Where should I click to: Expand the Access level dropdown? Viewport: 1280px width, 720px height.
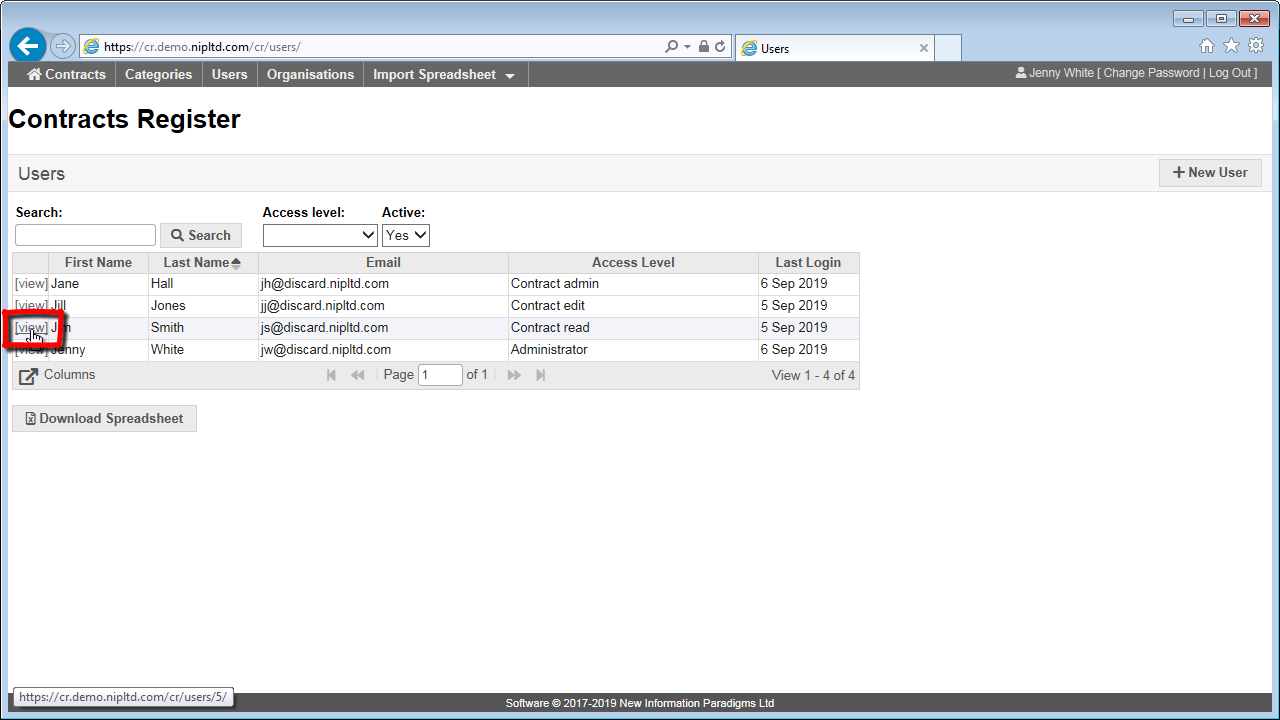tap(320, 235)
